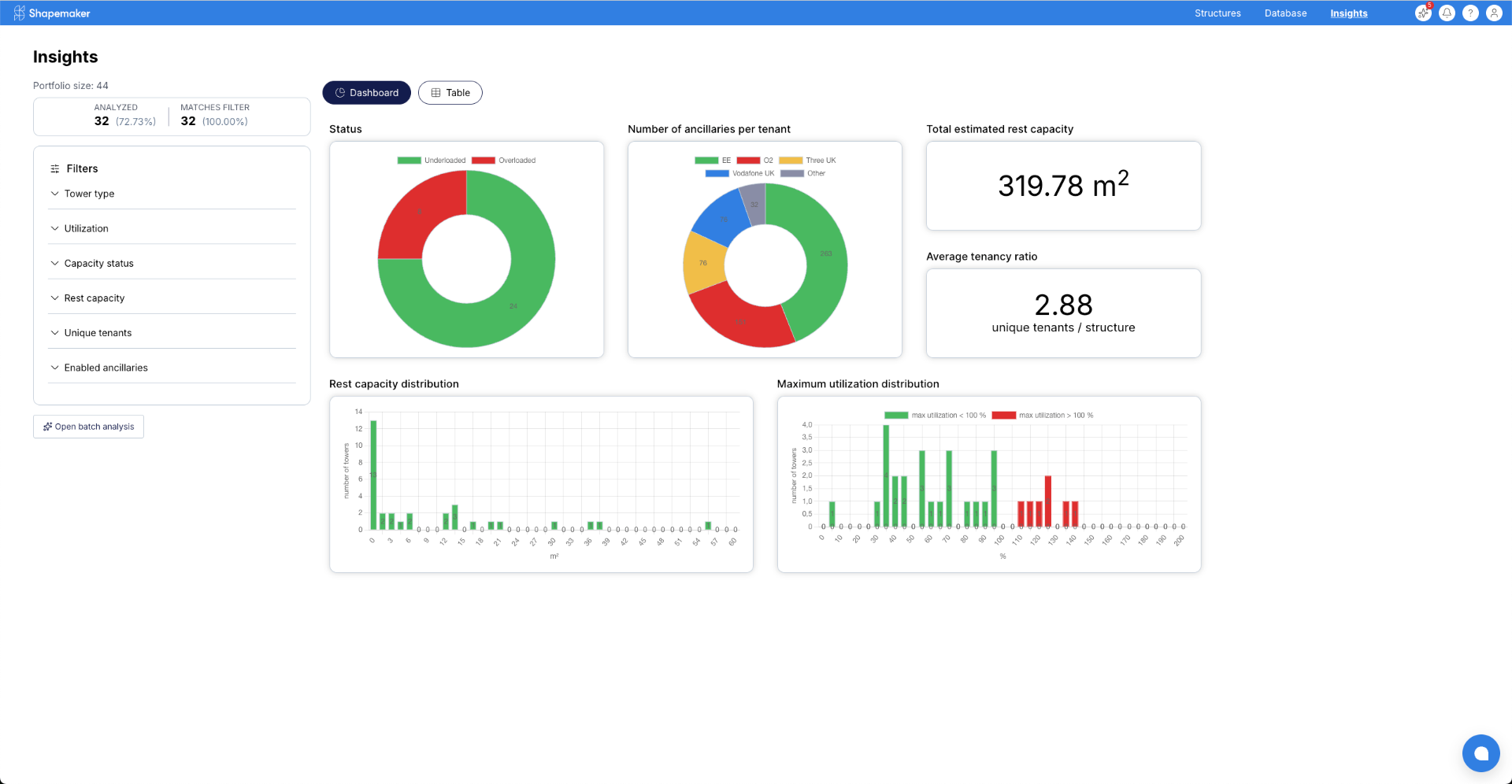Toggle EE legend in ancillaries chart
This screenshot has height=784, width=1512.
point(713,161)
